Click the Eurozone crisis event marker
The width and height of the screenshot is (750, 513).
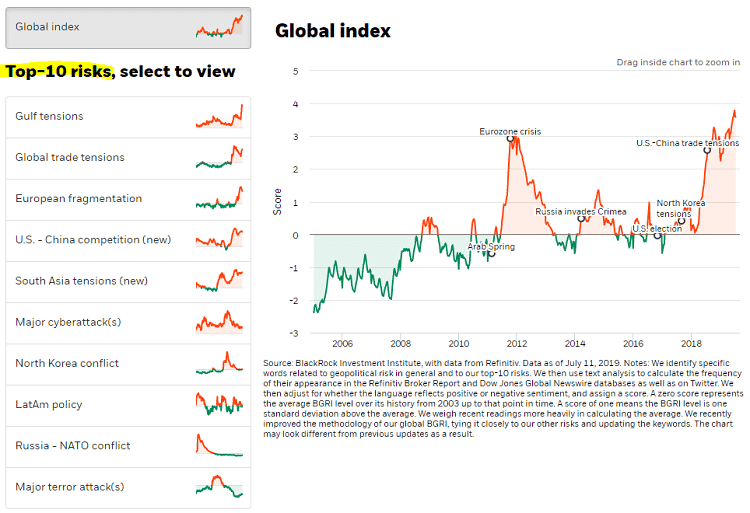pyautogui.click(x=511, y=138)
